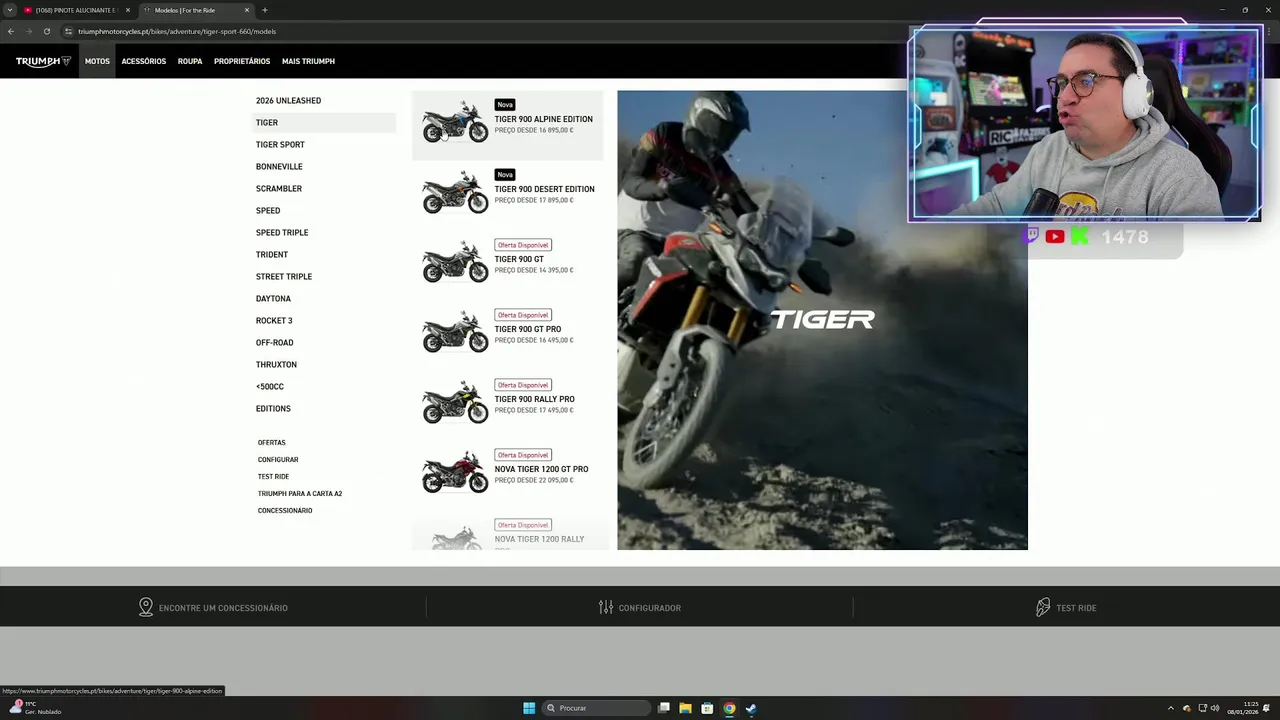Open the OFERTAS link
Image resolution: width=1280 pixels, height=720 pixels.
272,443
